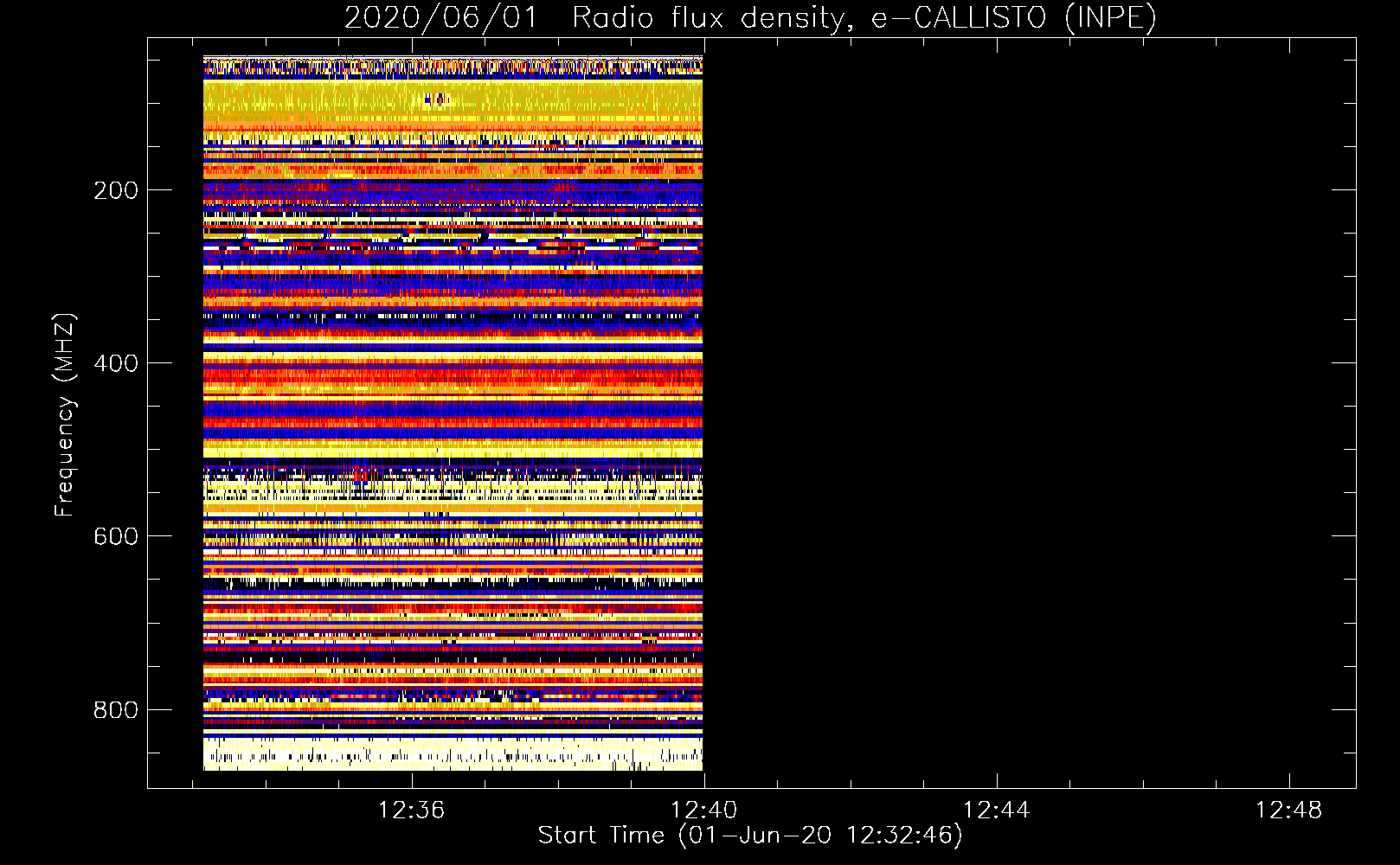Image resolution: width=1400 pixels, height=865 pixels.
Task: Click the colored spectrogram data region
Action: [x=453, y=413]
